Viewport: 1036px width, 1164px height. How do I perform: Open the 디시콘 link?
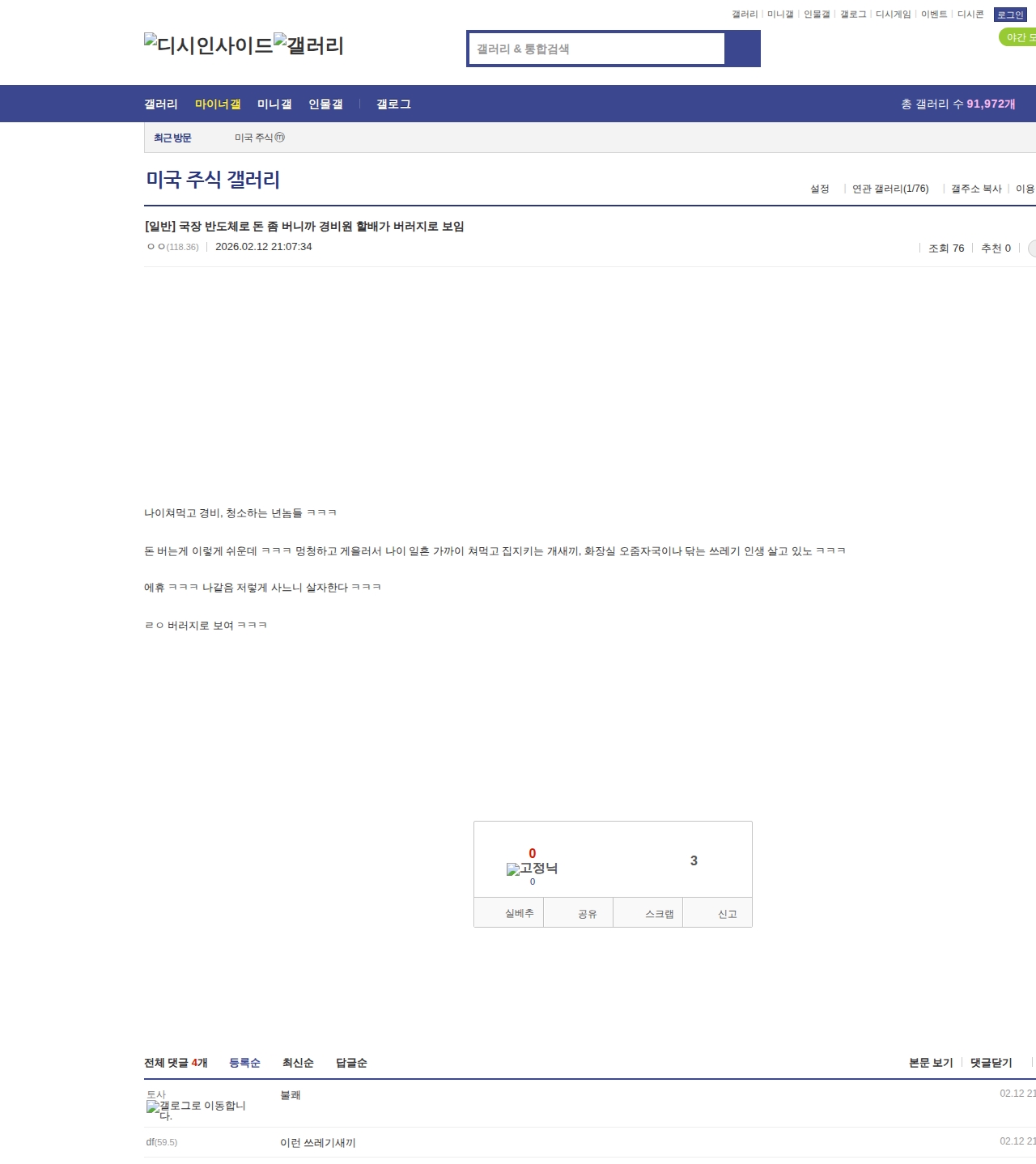[x=970, y=15]
